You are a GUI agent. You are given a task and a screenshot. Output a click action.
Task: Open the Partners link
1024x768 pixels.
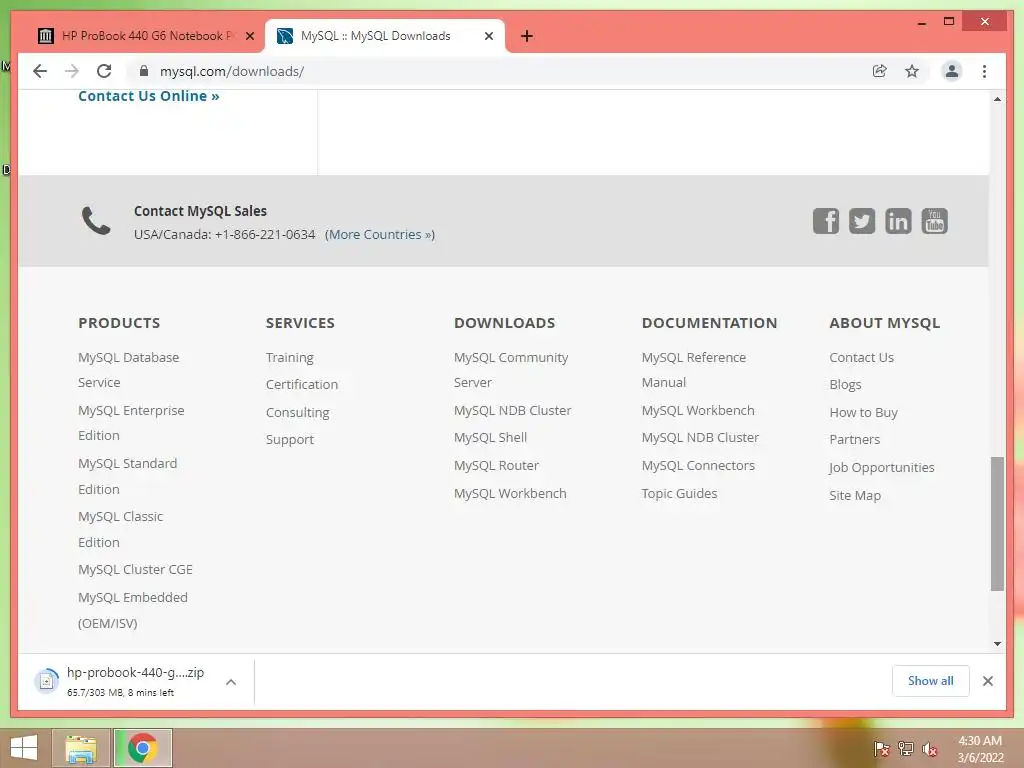pos(854,440)
